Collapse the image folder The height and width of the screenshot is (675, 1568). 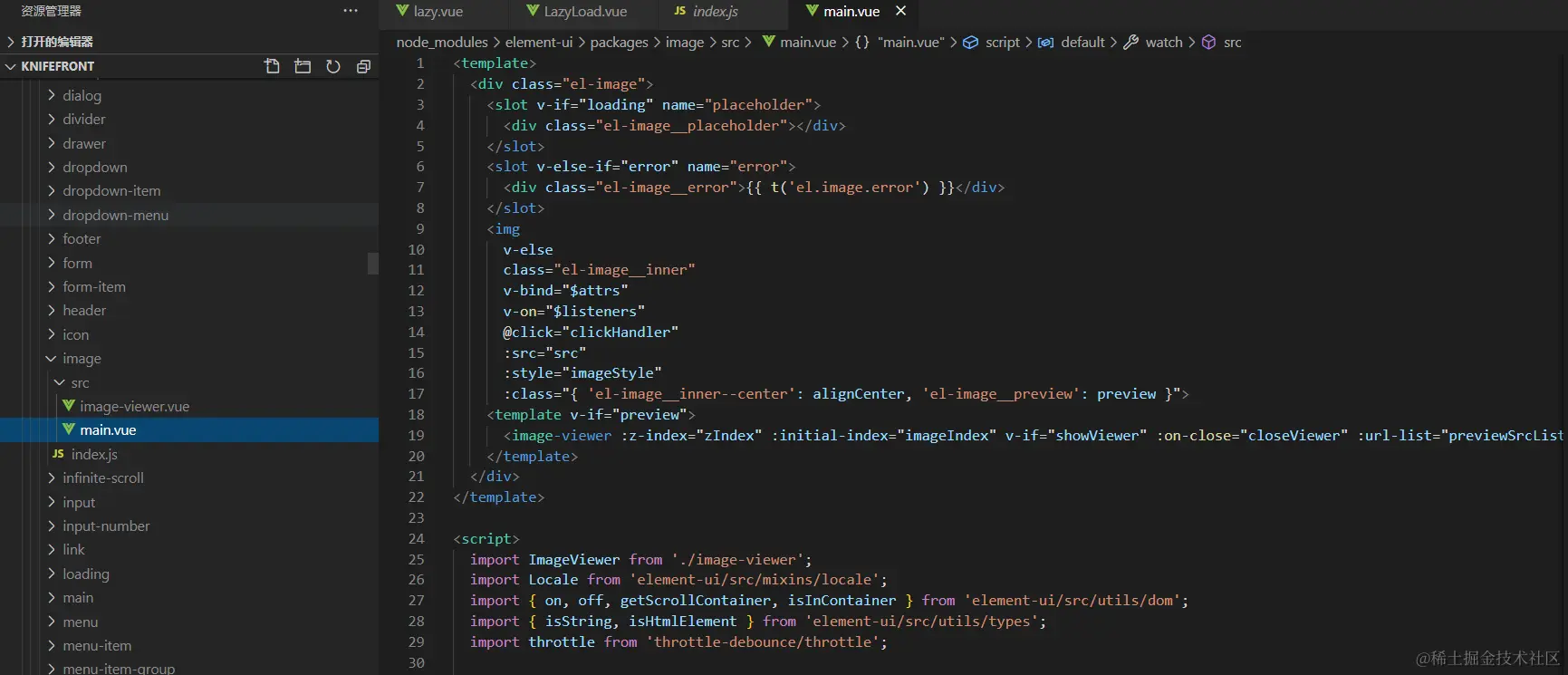click(x=82, y=359)
